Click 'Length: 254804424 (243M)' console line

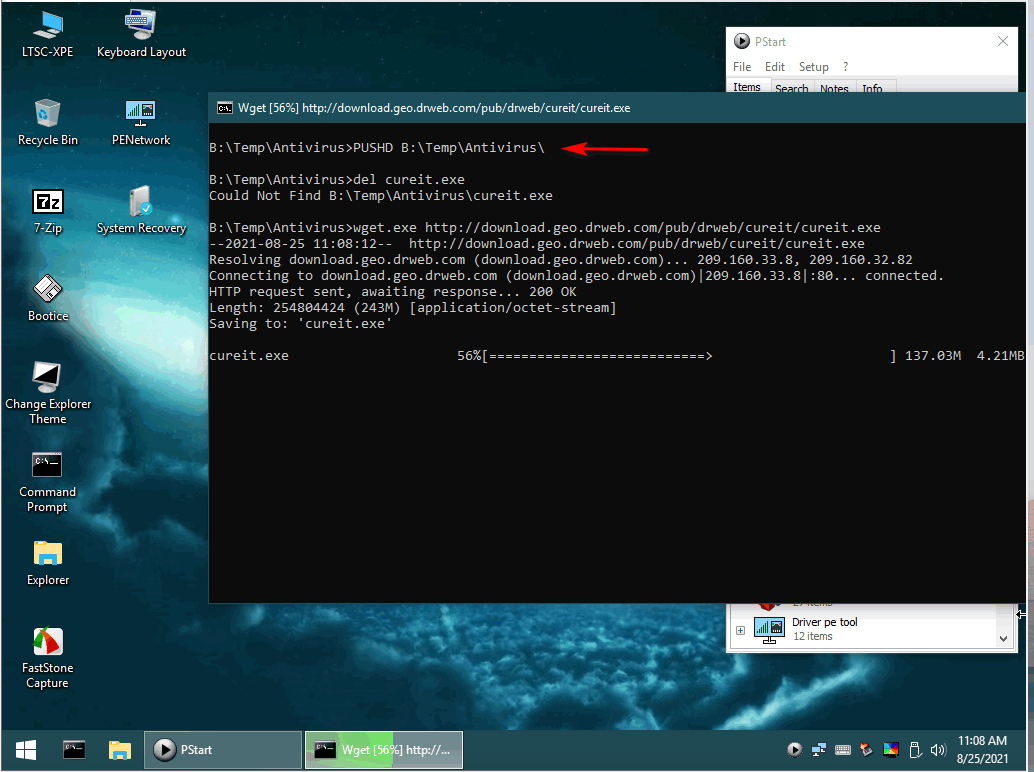click(x=413, y=308)
